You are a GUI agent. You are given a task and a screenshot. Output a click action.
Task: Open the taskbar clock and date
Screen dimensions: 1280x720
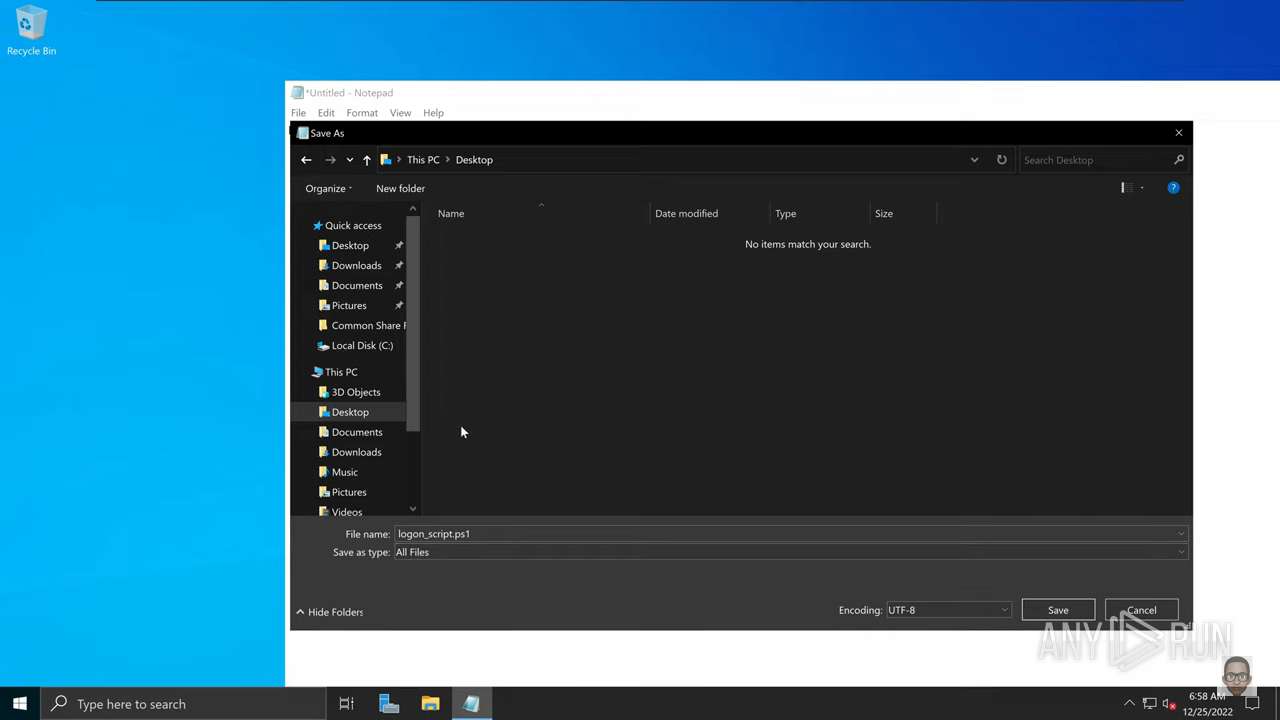1208,704
